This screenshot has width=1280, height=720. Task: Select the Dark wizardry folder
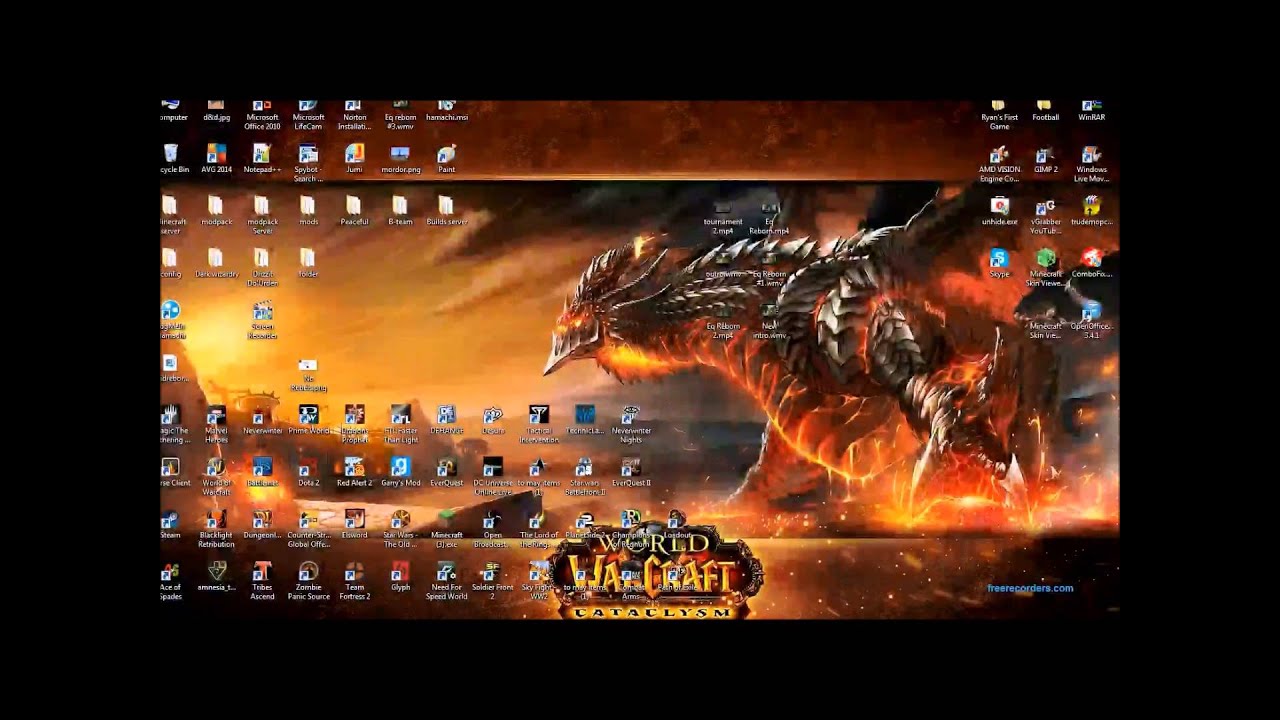(216, 263)
